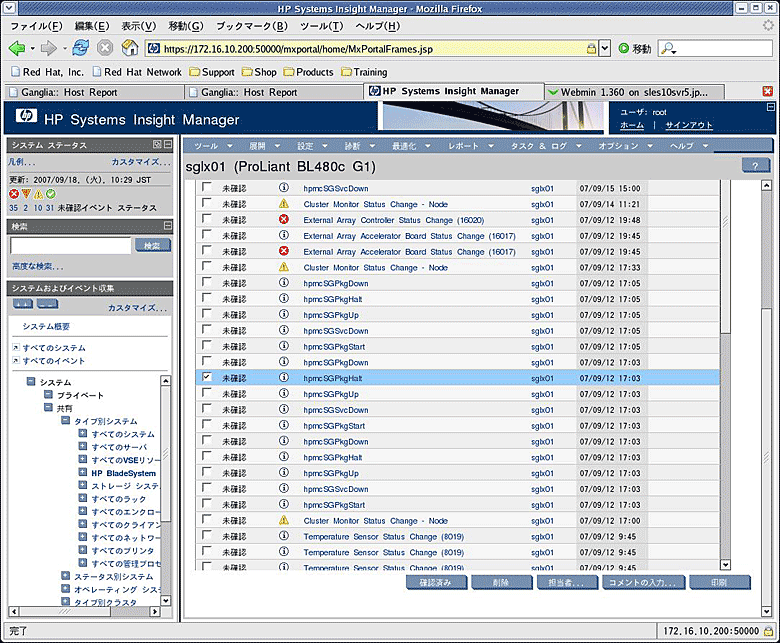Check the Temperature Sensor first 9:45 row checkbox
780x643 pixels.
click(206, 536)
